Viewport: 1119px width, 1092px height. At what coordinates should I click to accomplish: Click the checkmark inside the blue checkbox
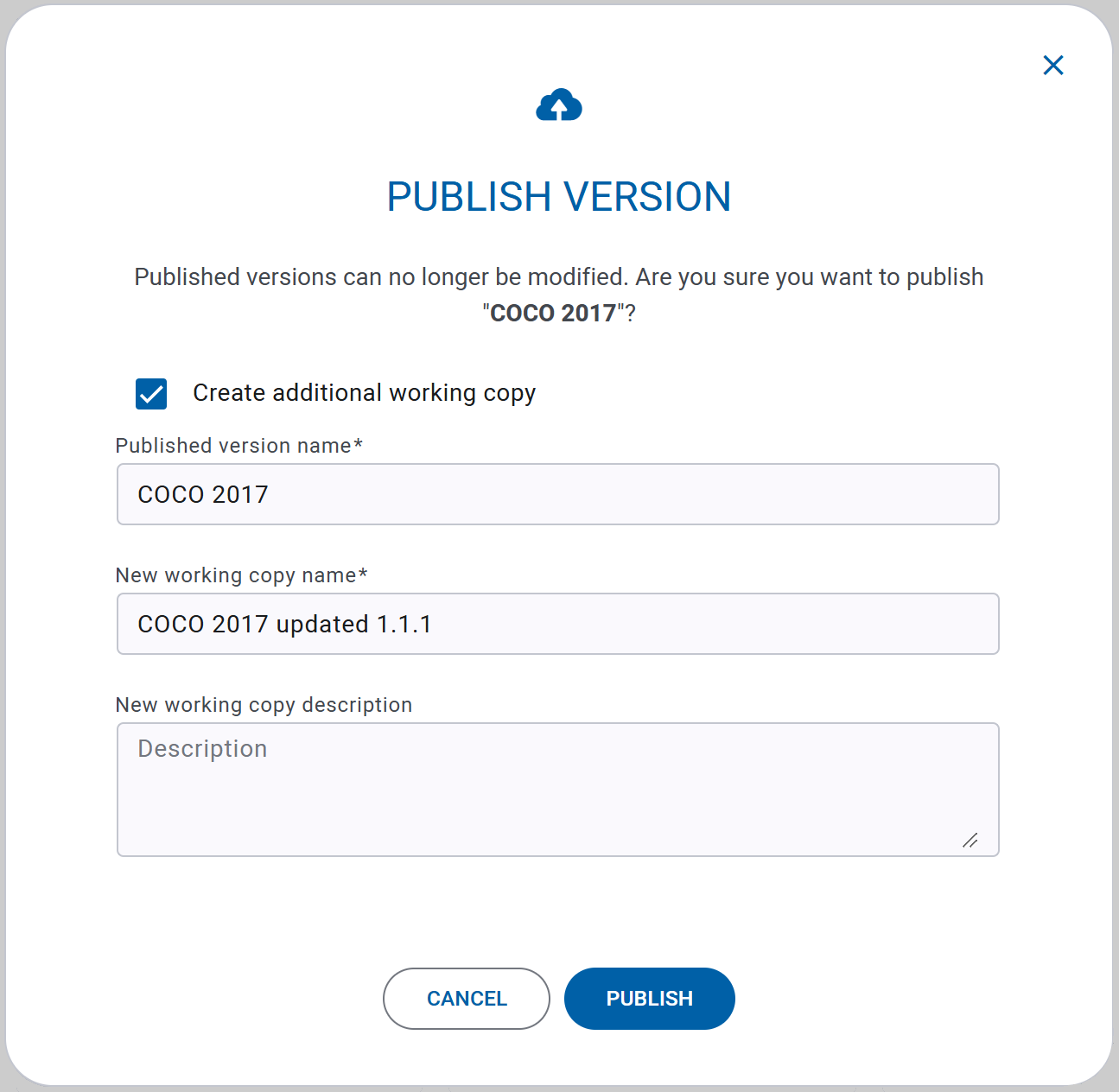tap(151, 394)
